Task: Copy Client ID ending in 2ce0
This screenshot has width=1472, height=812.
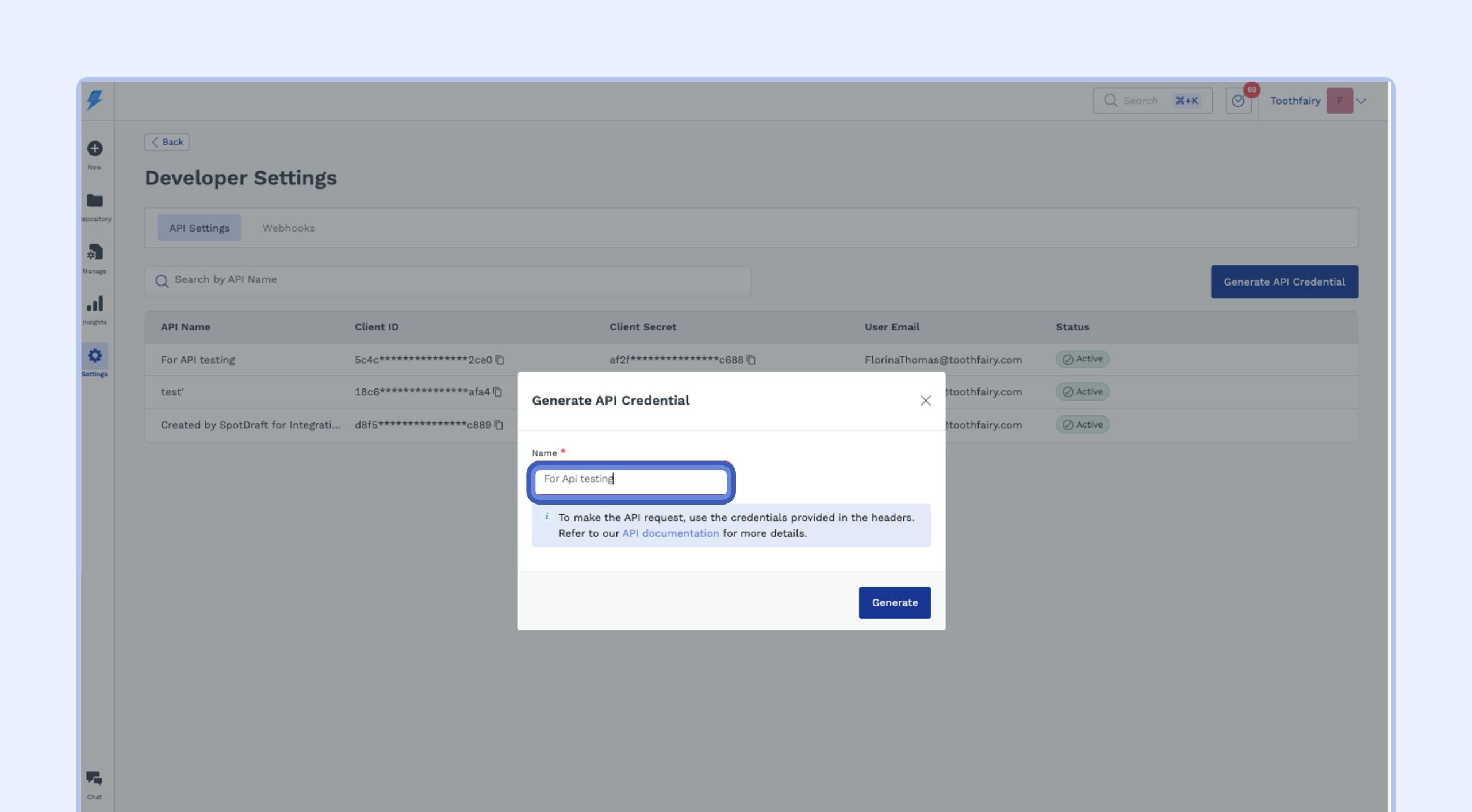Action: click(x=500, y=360)
